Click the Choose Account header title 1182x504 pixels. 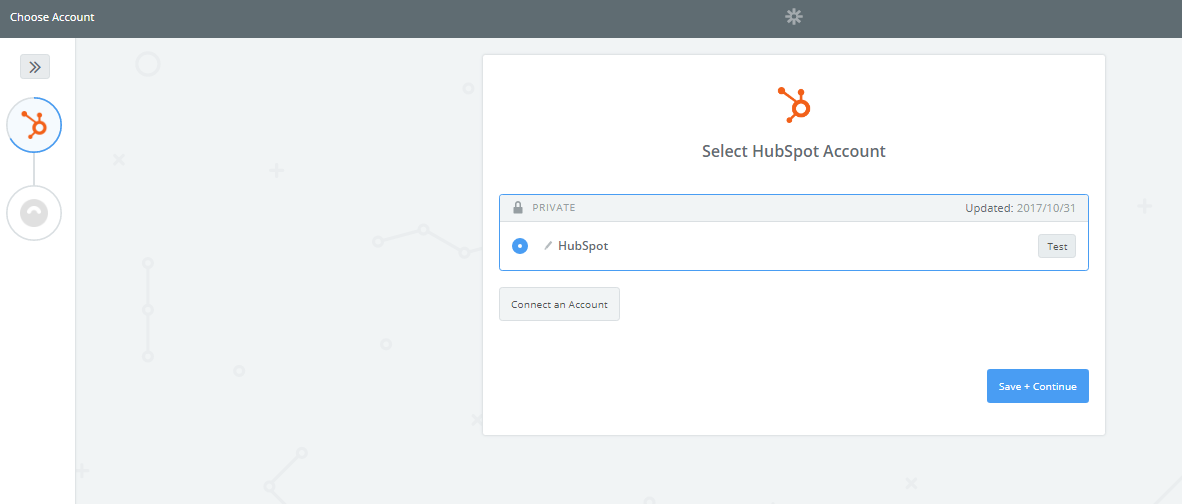coord(52,17)
